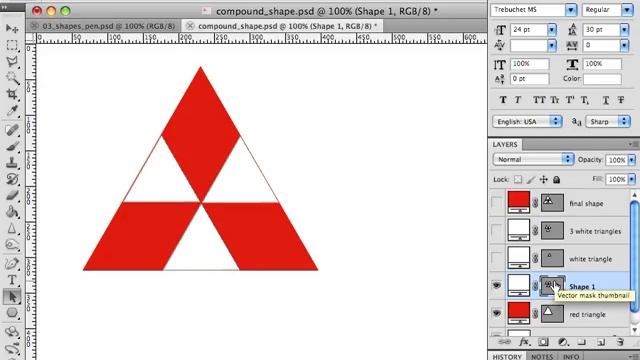Open the font size 24 pt dropdown
640x360 pixels.
click(x=552, y=29)
